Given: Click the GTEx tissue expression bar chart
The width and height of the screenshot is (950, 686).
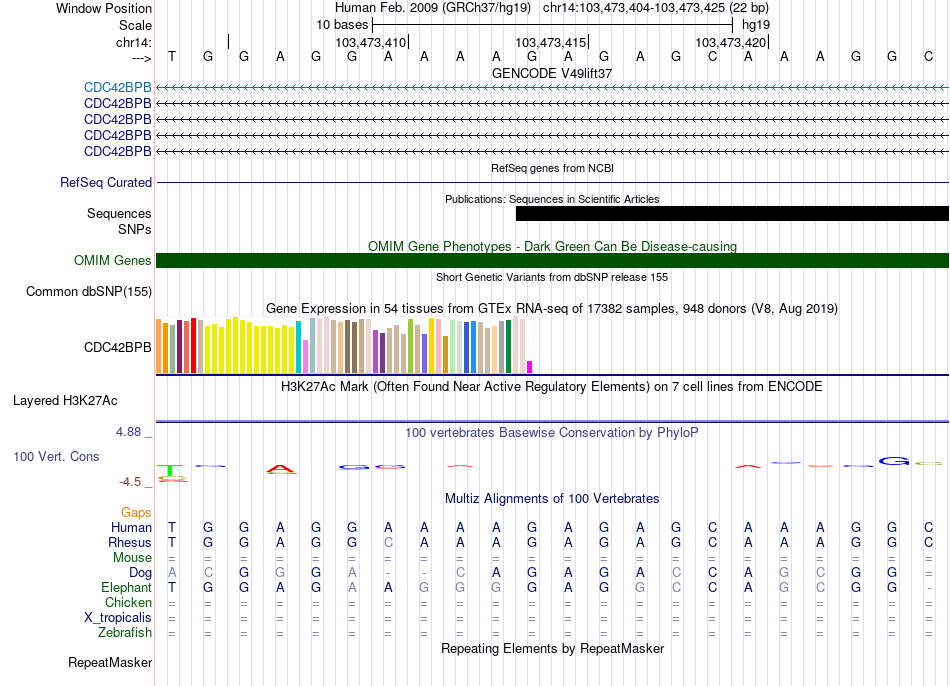Looking at the screenshot, I should click(x=344, y=345).
